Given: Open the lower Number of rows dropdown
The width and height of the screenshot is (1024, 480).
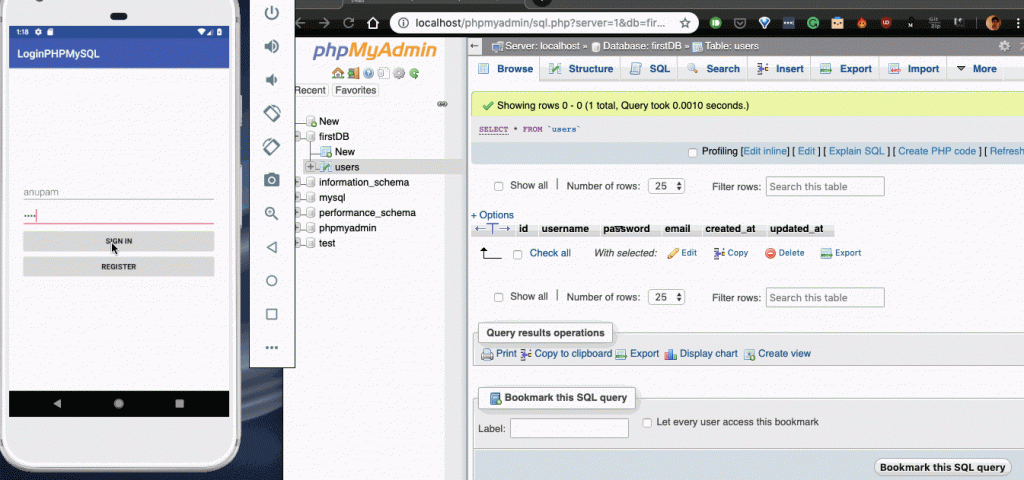Looking at the screenshot, I should click(666, 297).
